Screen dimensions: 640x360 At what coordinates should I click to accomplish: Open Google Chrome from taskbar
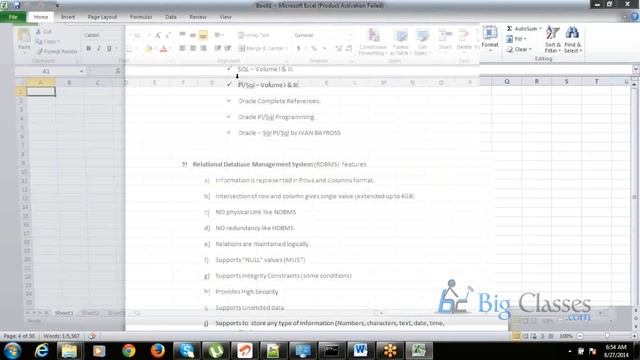click(129, 351)
